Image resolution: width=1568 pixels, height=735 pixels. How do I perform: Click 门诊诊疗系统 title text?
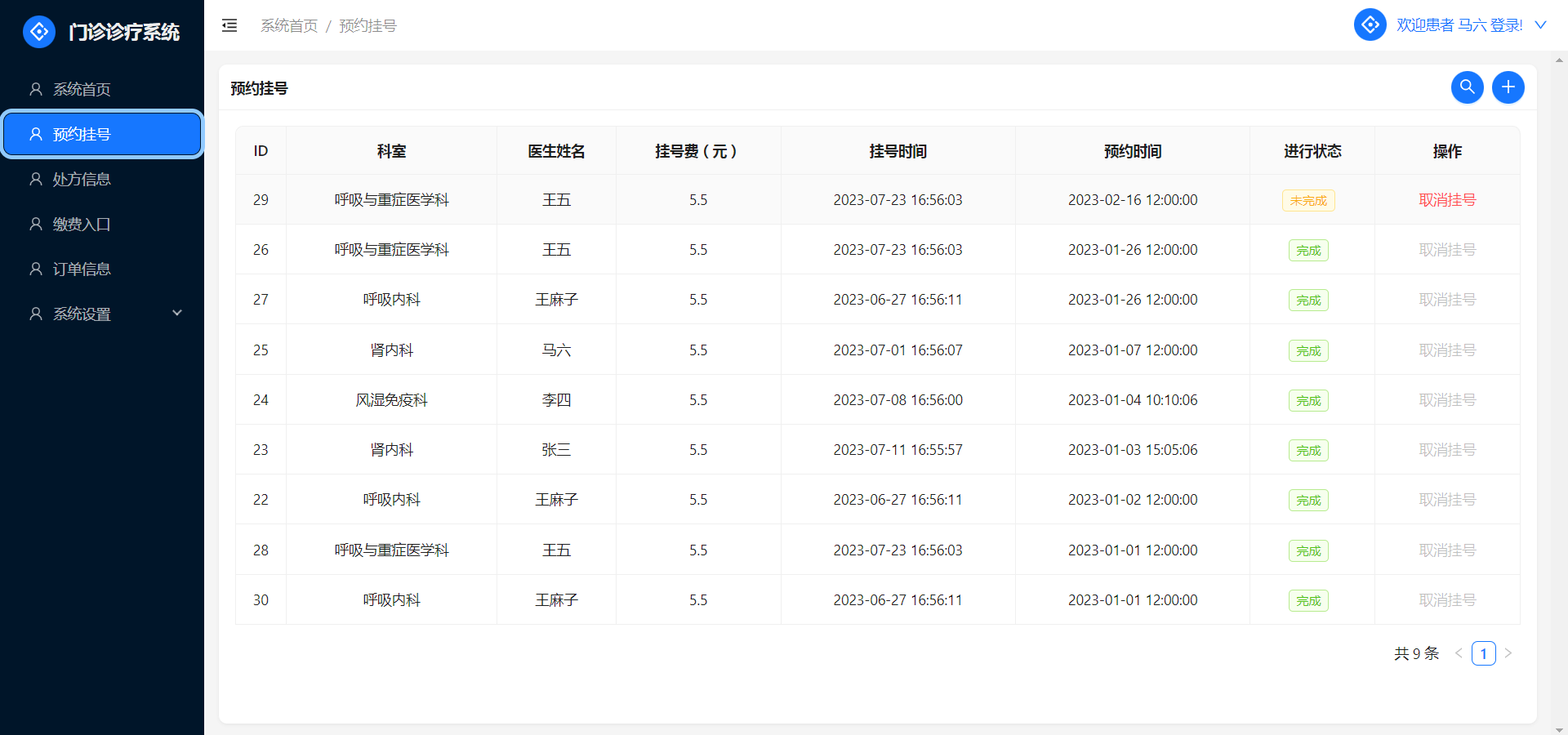124,32
